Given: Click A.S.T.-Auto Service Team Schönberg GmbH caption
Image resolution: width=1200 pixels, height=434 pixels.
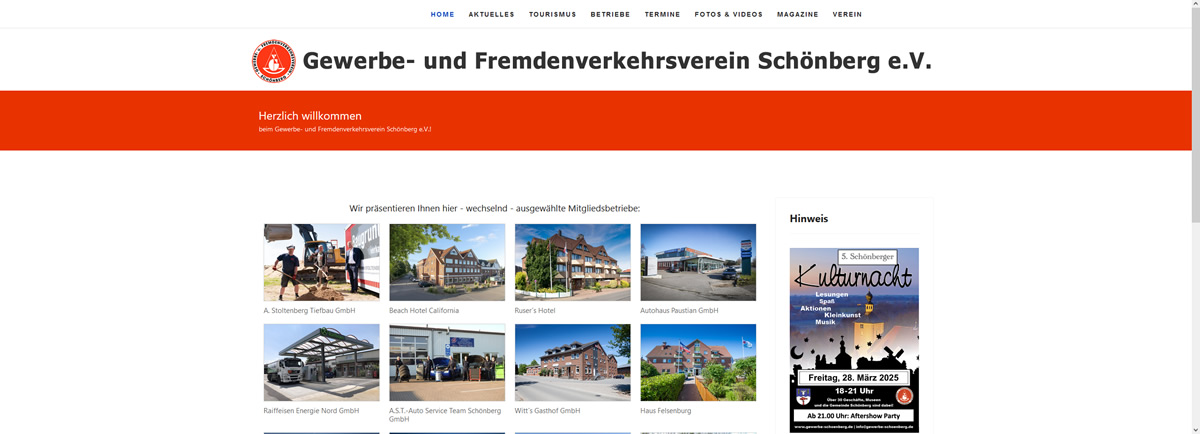Looking at the screenshot, I should (446, 415).
